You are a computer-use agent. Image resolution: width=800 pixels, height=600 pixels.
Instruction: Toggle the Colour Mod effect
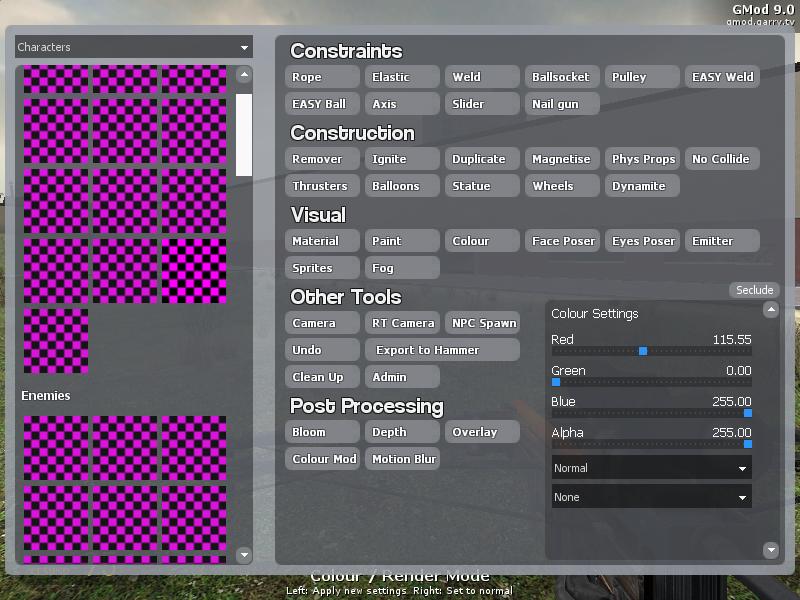321,459
